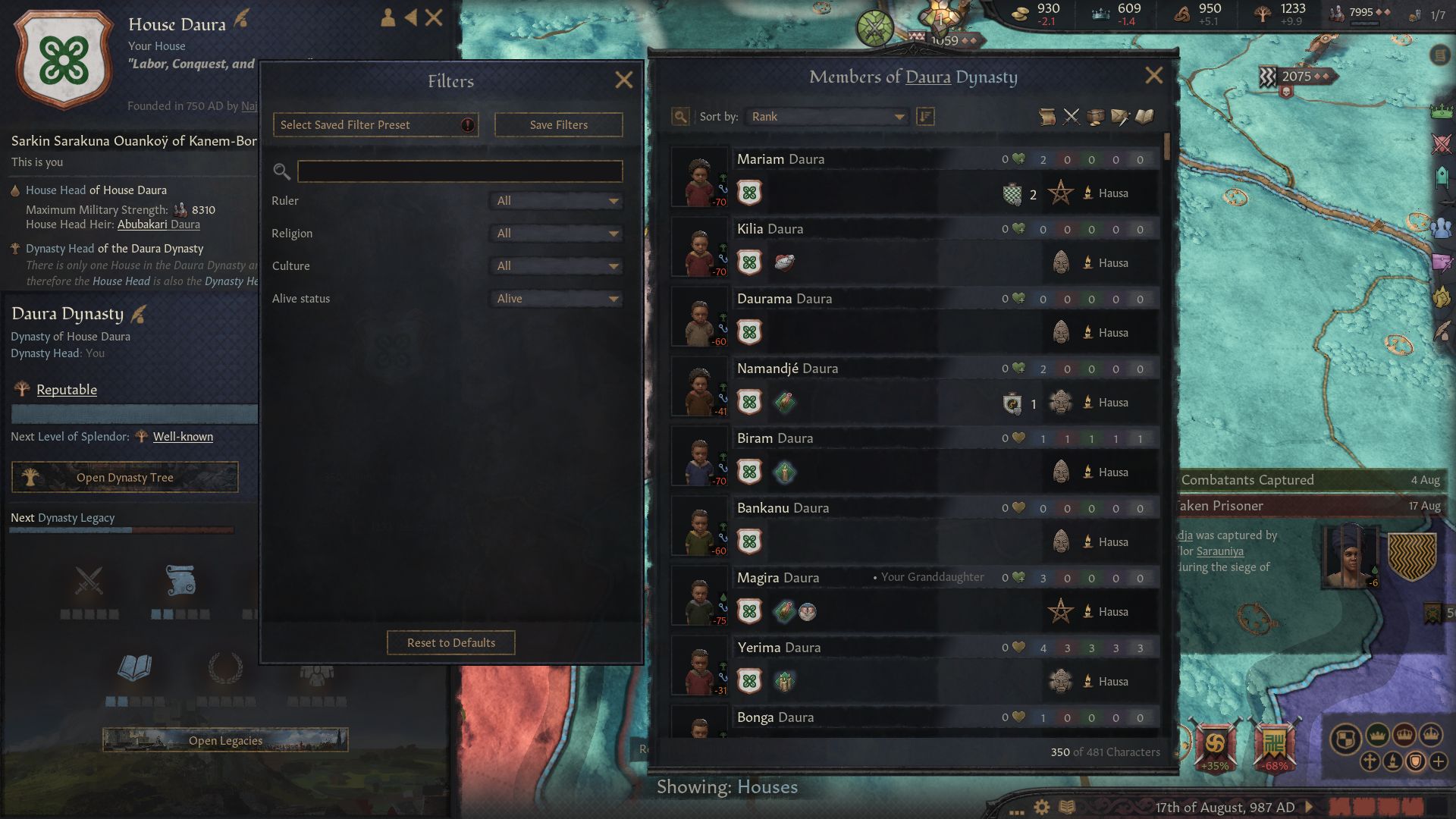Click the filter search text field
The width and height of the screenshot is (1456, 819).
click(460, 171)
